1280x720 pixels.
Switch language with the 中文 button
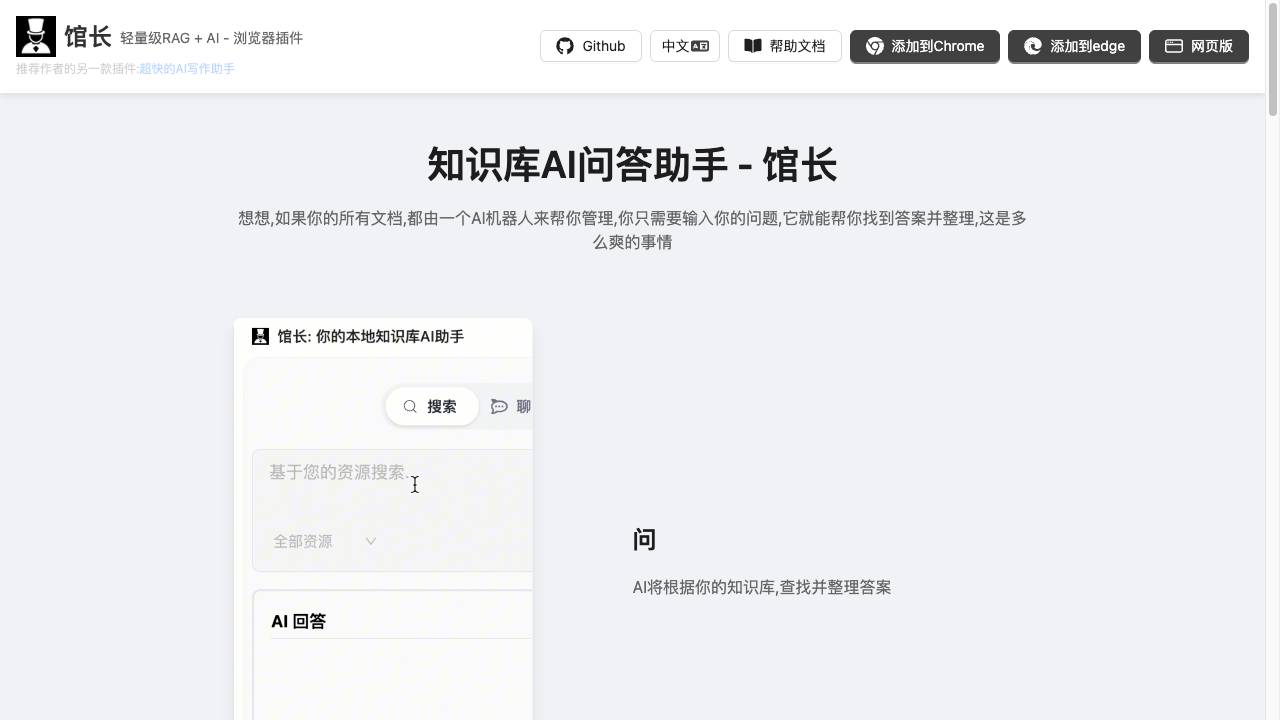click(685, 46)
